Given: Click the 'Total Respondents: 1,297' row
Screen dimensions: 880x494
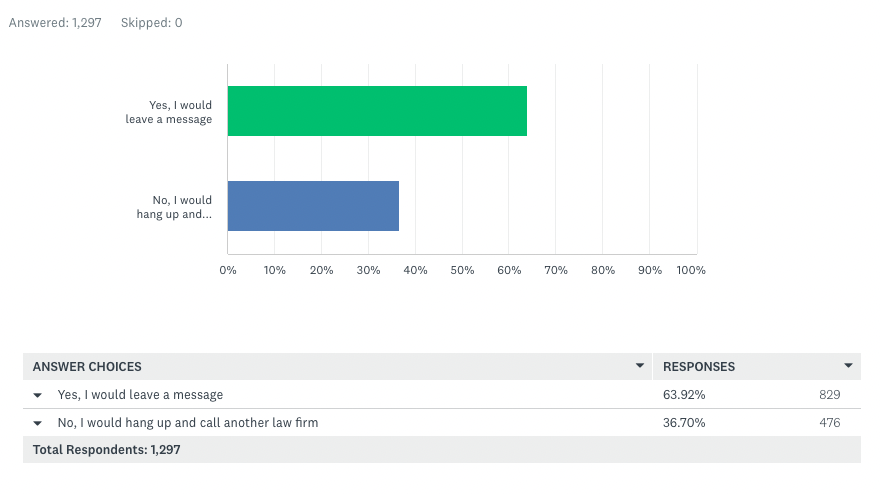Looking at the screenshot, I should click(442, 450).
